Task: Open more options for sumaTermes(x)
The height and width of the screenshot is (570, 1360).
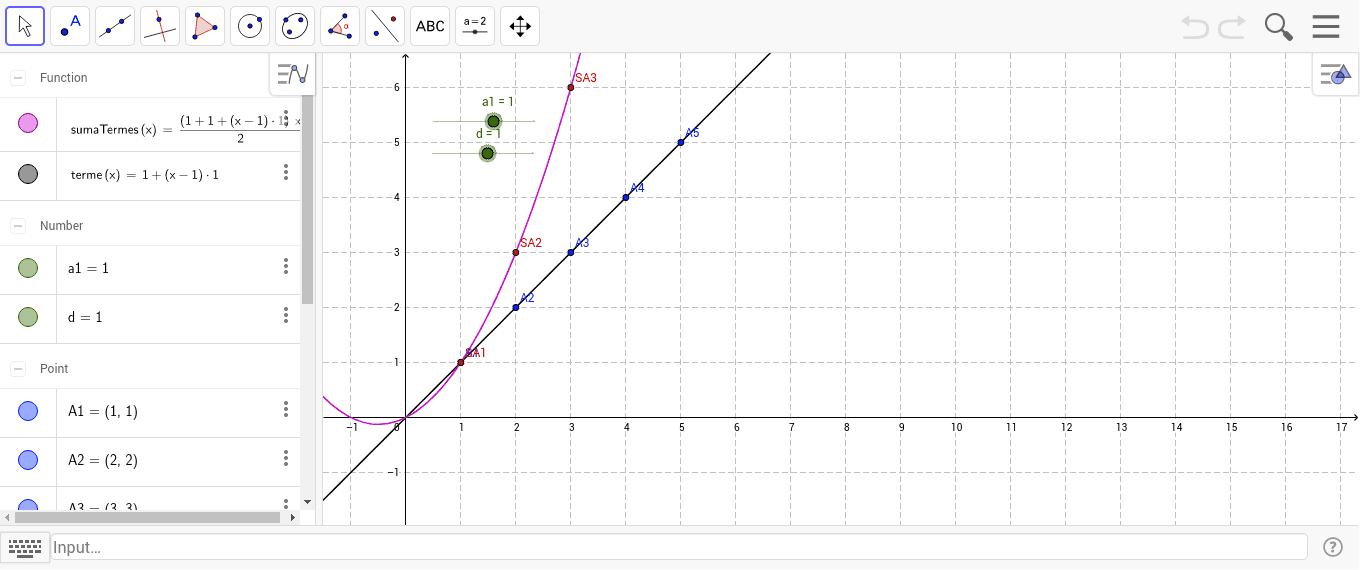Action: pyautogui.click(x=286, y=118)
